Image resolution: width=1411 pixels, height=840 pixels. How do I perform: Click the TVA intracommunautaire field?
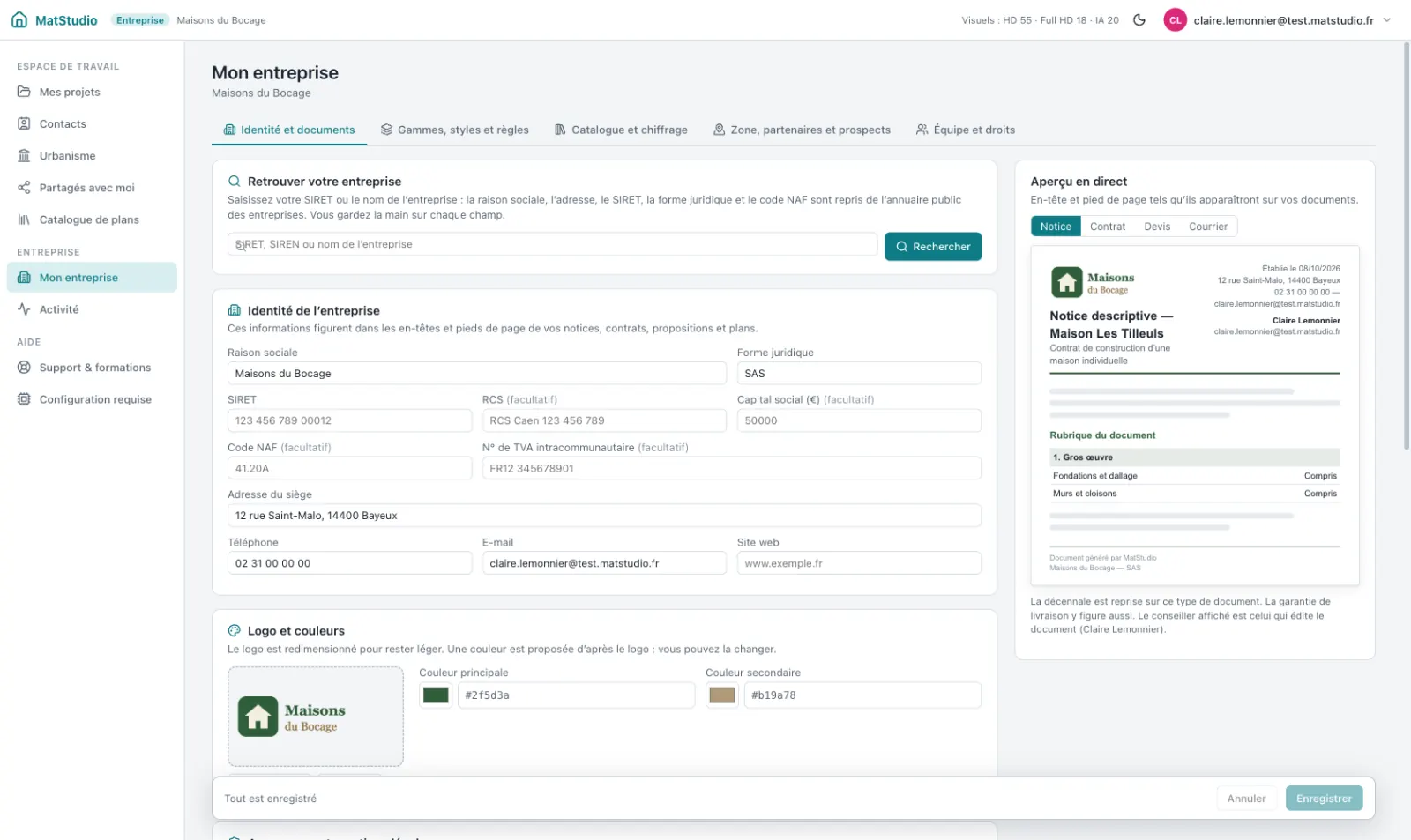pos(731,468)
